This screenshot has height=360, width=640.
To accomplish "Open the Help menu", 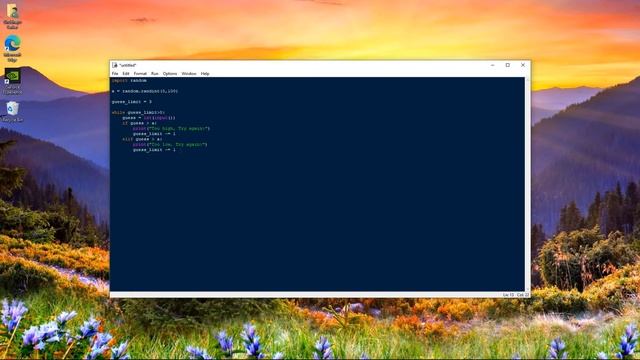I will pyautogui.click(x=205, y=74).
